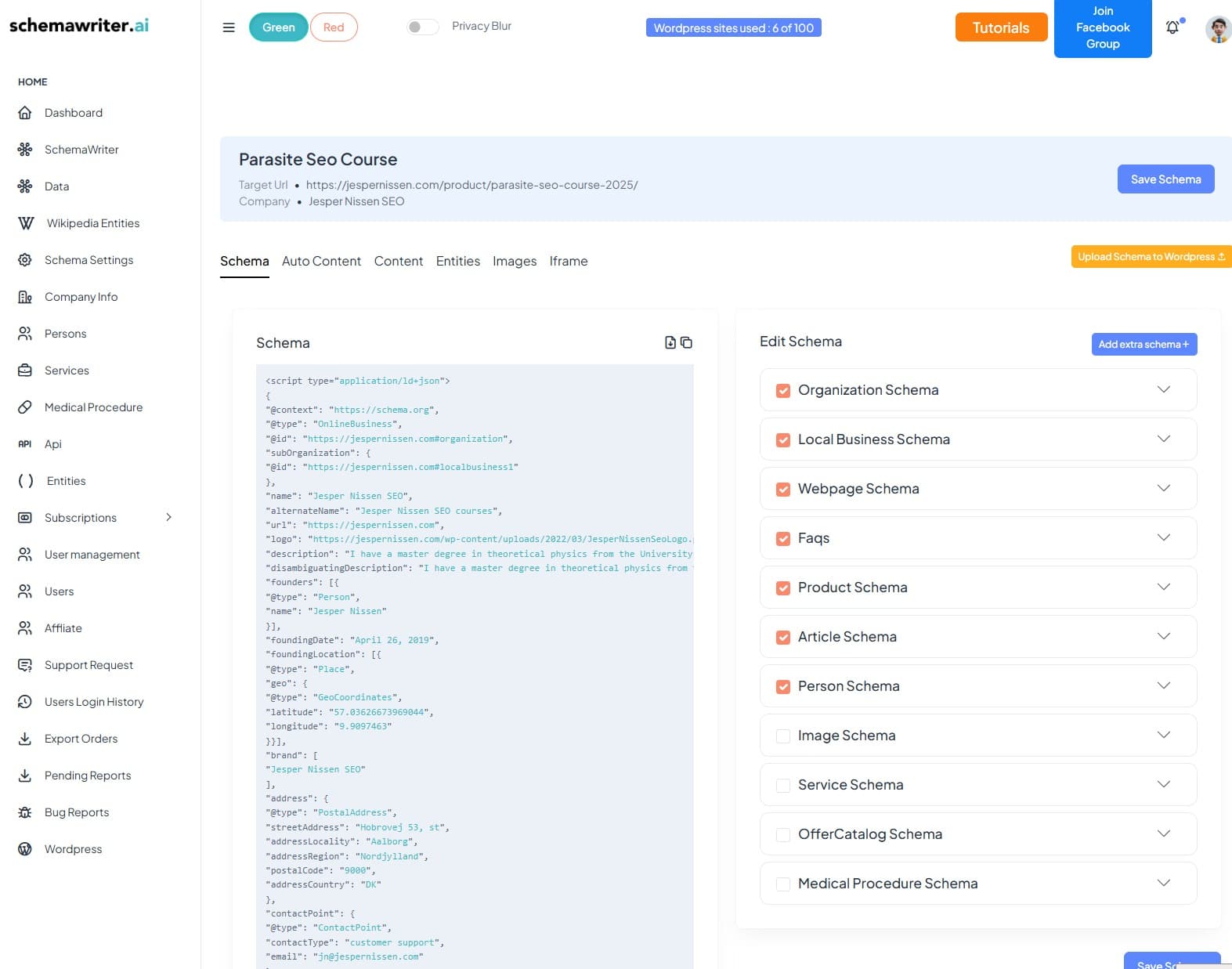
Task: Check the Image Schema checkbox
Action: click(783, 736)
